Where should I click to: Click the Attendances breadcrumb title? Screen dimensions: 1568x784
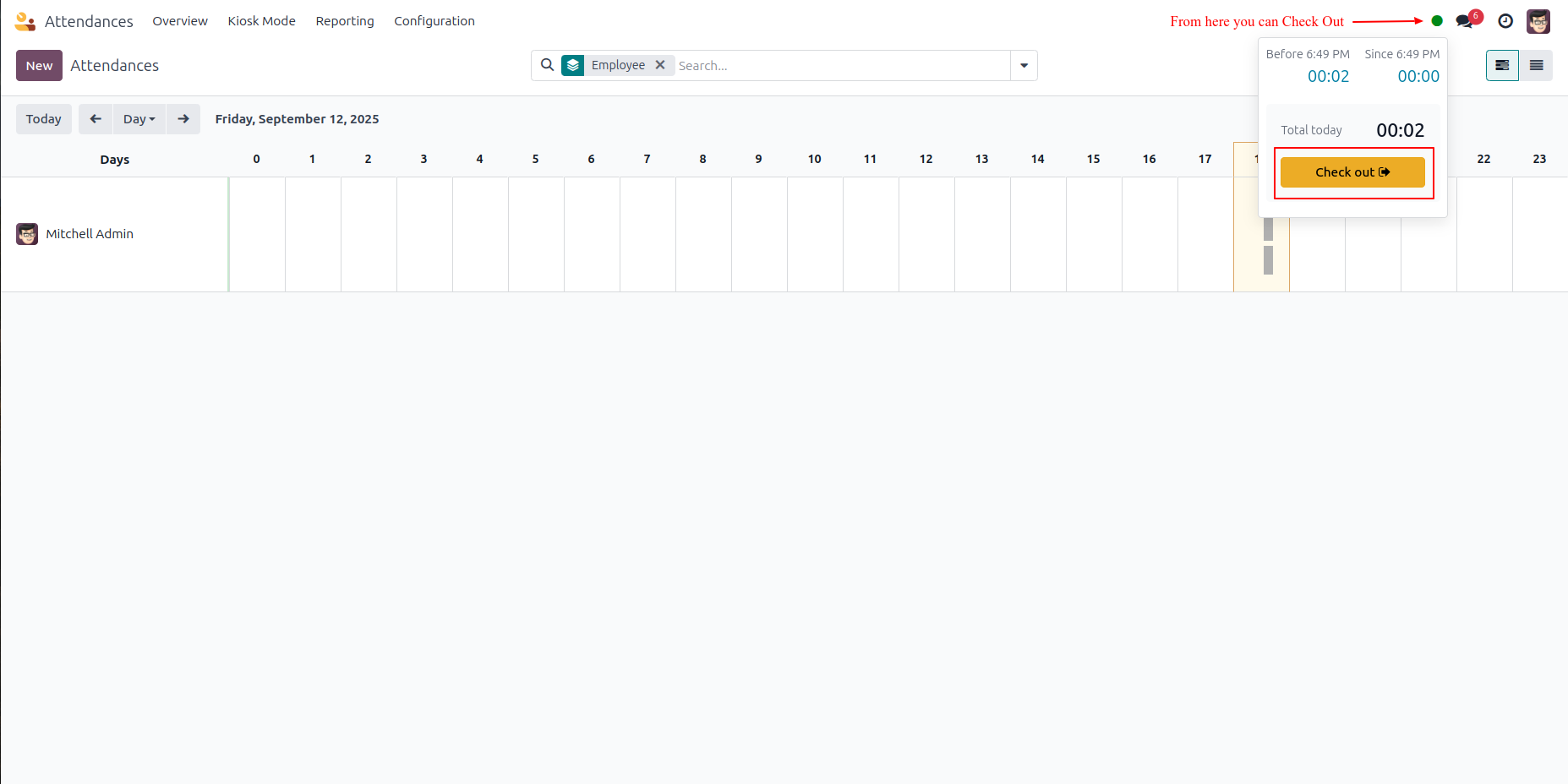click(114, 66)
